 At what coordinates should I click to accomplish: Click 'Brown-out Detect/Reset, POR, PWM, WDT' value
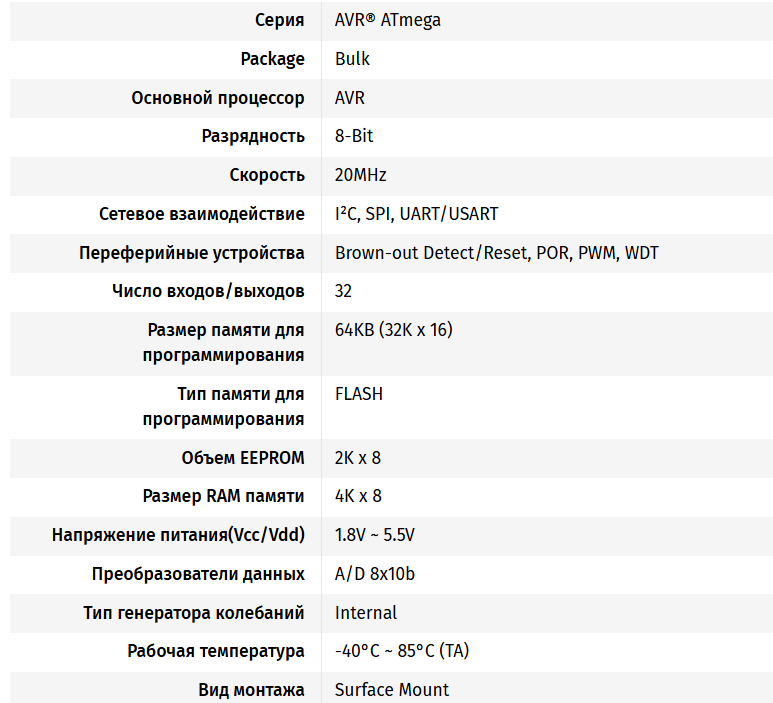tap(496, 253)
